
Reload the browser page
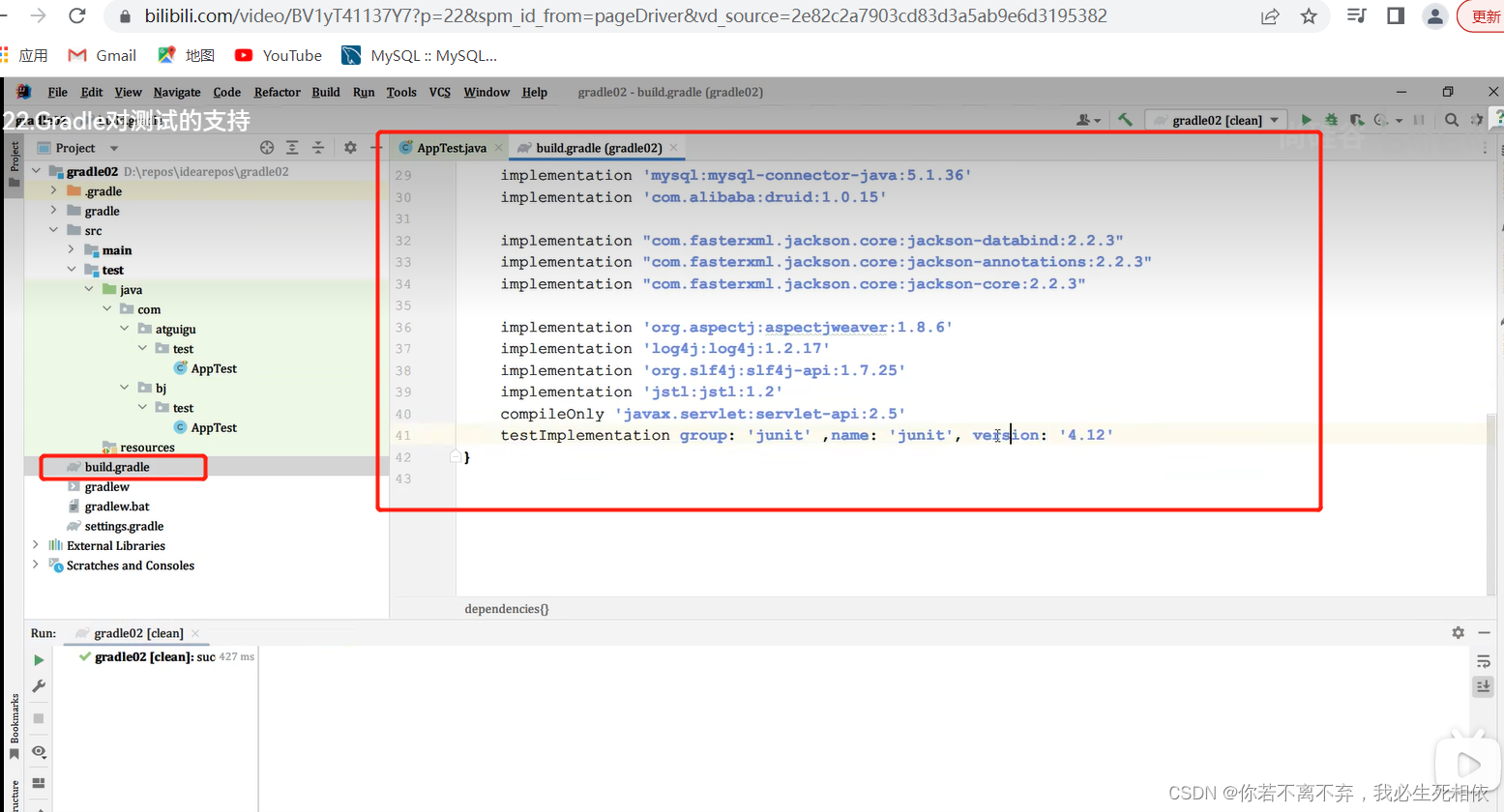[x=77, y=15]
